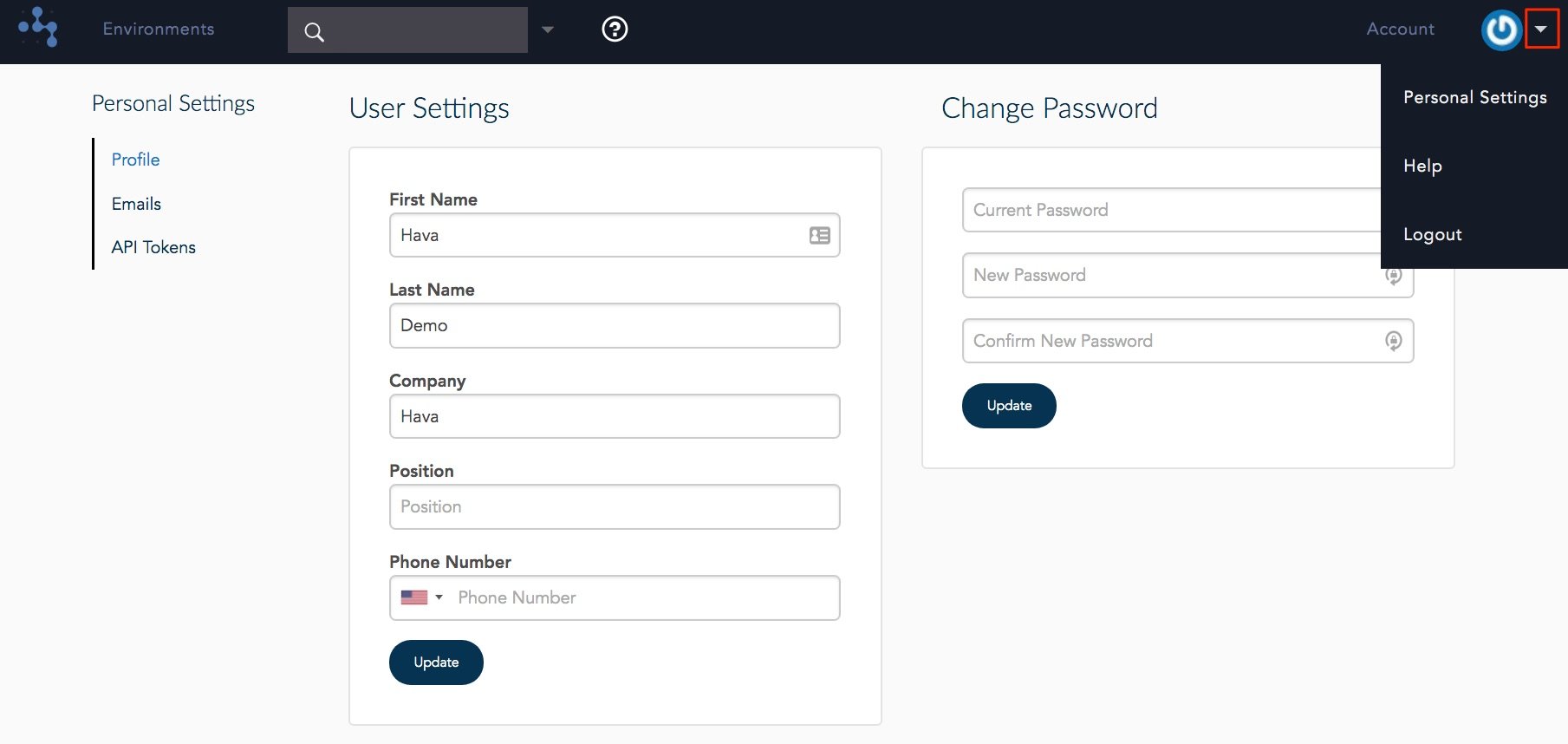Click the search magnifier icon

[314, 32]
